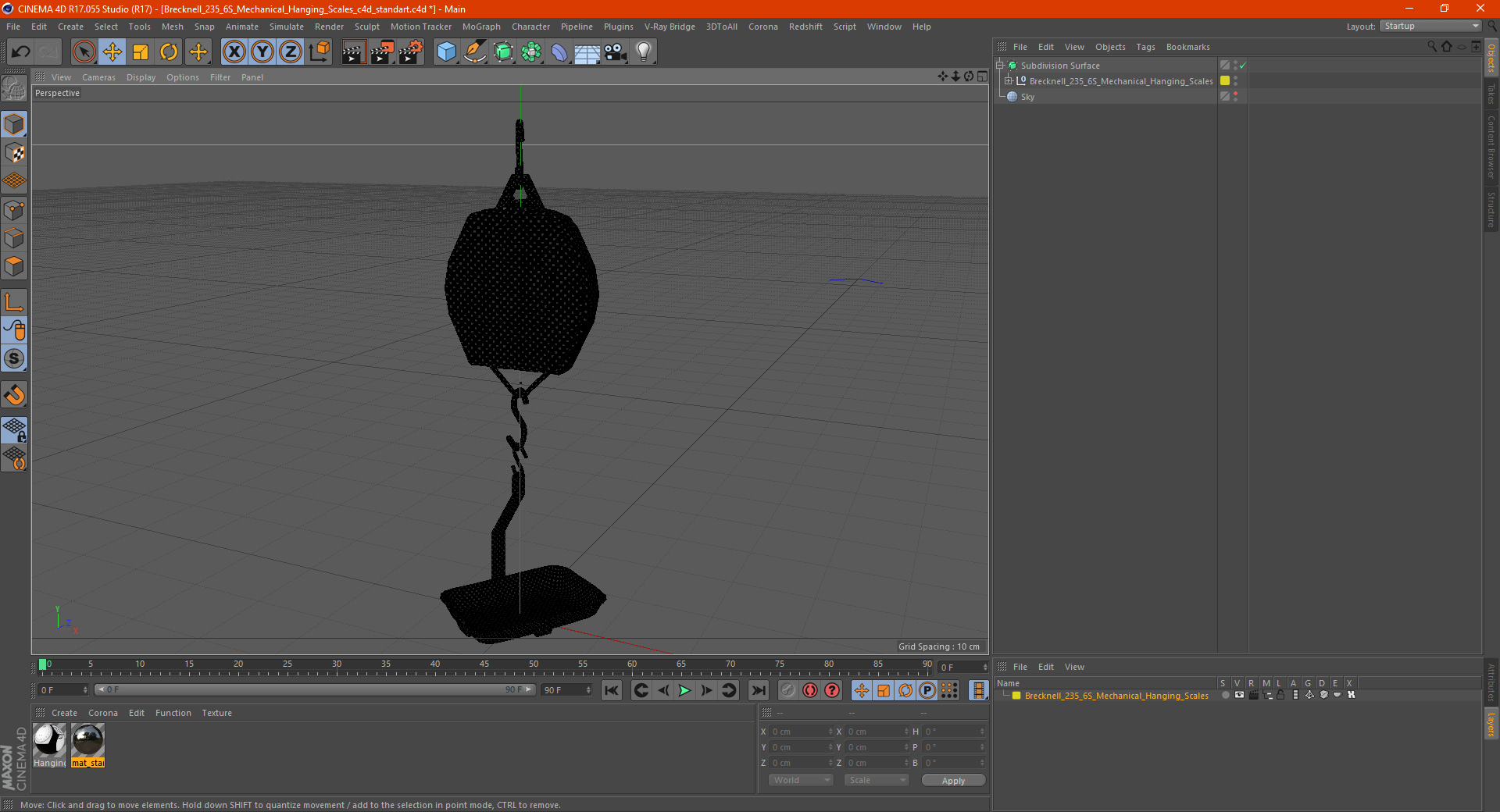Toggle Z axis lock

pos(291,52)
